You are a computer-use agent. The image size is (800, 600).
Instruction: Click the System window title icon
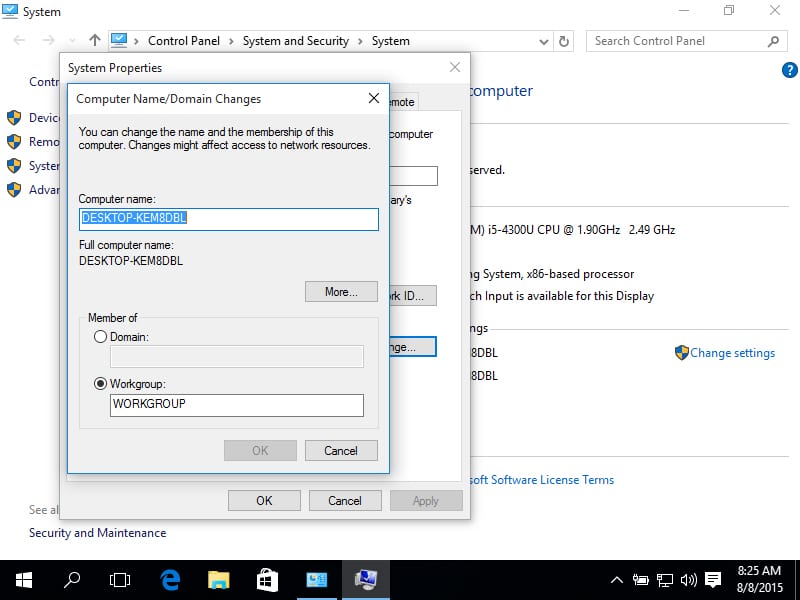[10, 11]
